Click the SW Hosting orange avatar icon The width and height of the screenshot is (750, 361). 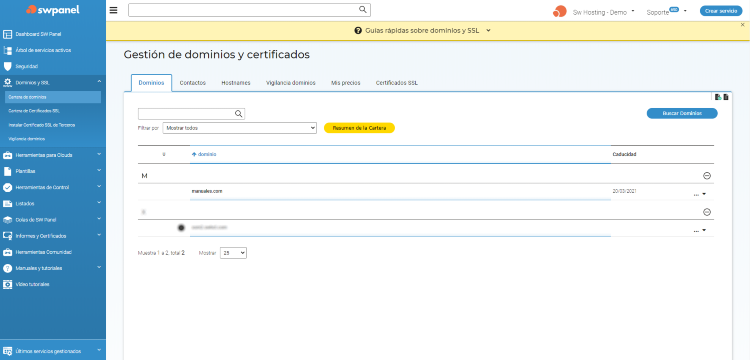click(560, 11)
